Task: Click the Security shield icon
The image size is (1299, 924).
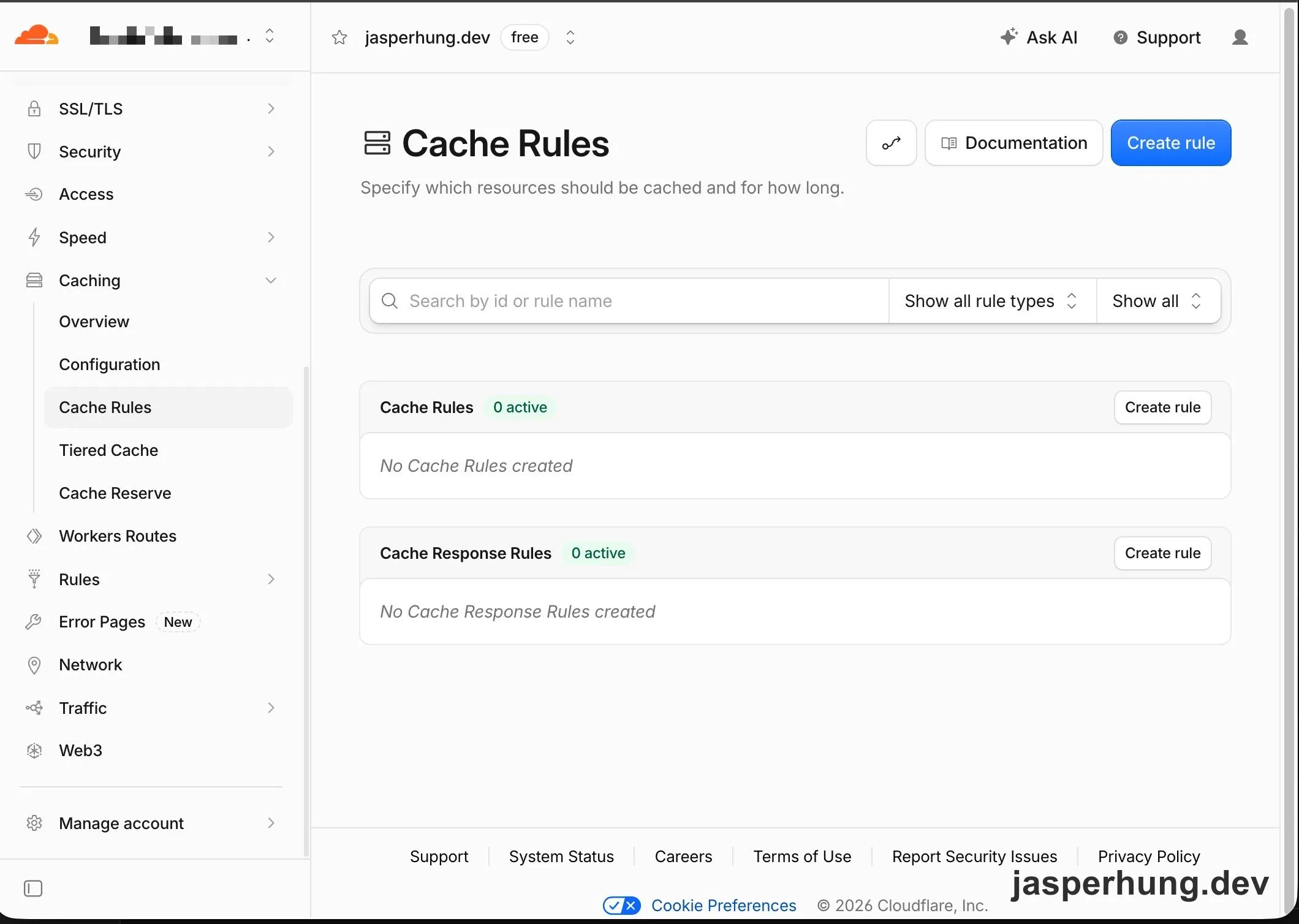Action: tap(34, 151)
